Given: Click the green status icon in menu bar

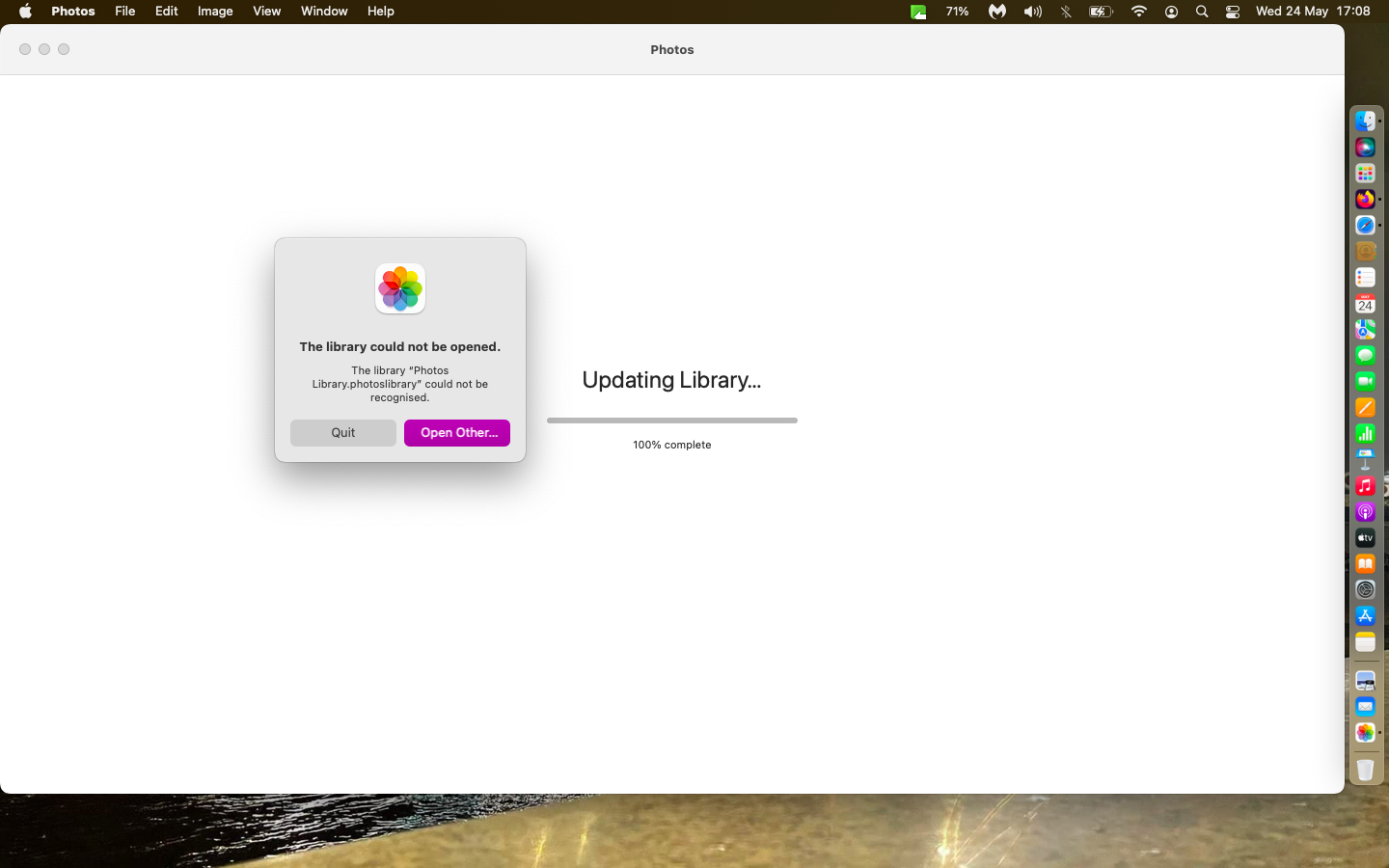Looking at the screenshot, I should pyautogui.click(x=918, y=12).
